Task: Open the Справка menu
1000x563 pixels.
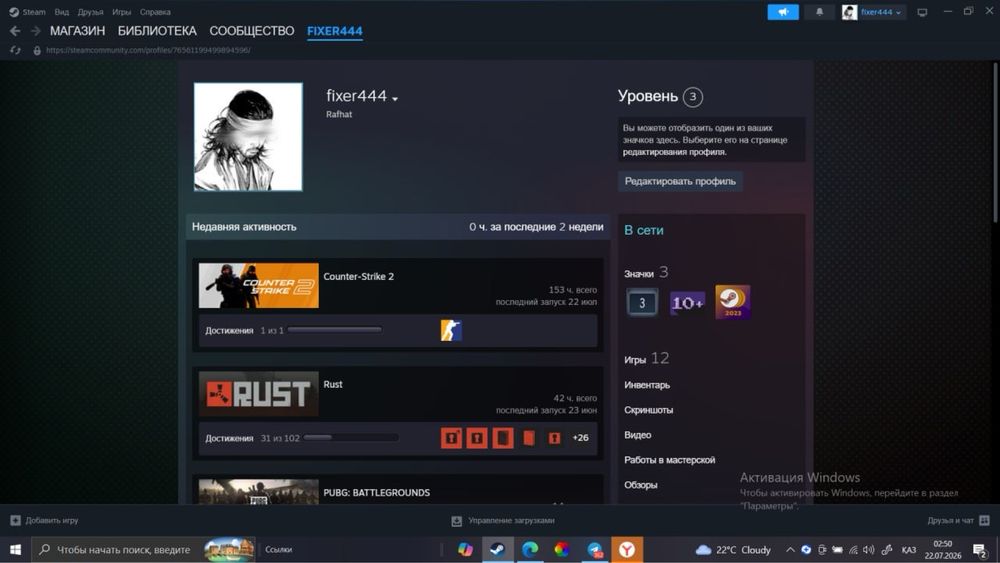Action: 155,12
